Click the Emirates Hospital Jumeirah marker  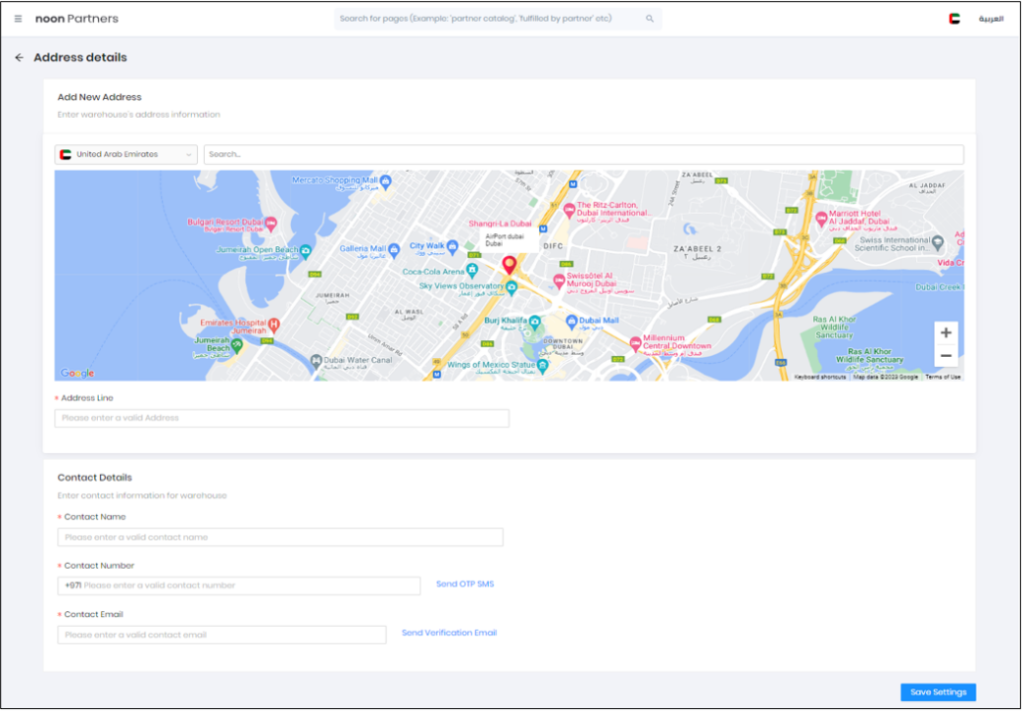pos(274,324)
